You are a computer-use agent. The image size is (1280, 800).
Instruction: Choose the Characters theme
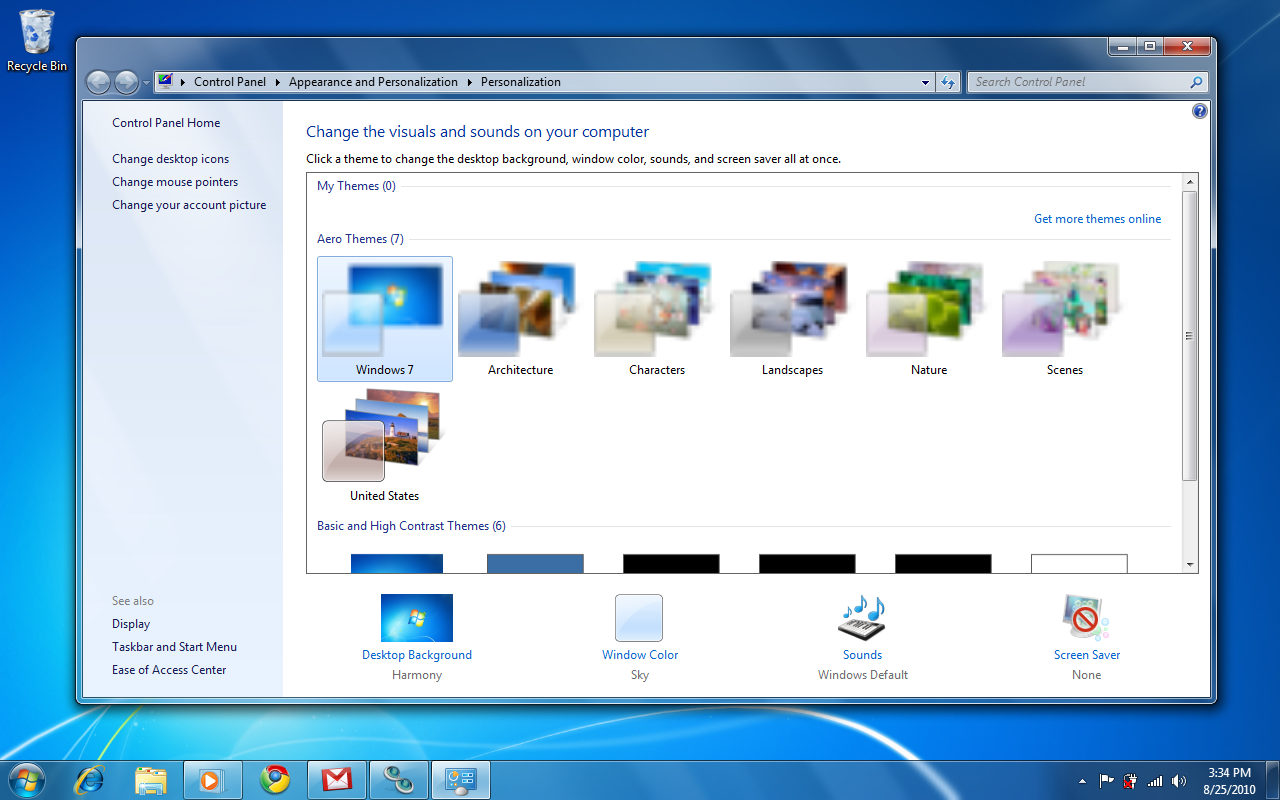pos(657,319)
